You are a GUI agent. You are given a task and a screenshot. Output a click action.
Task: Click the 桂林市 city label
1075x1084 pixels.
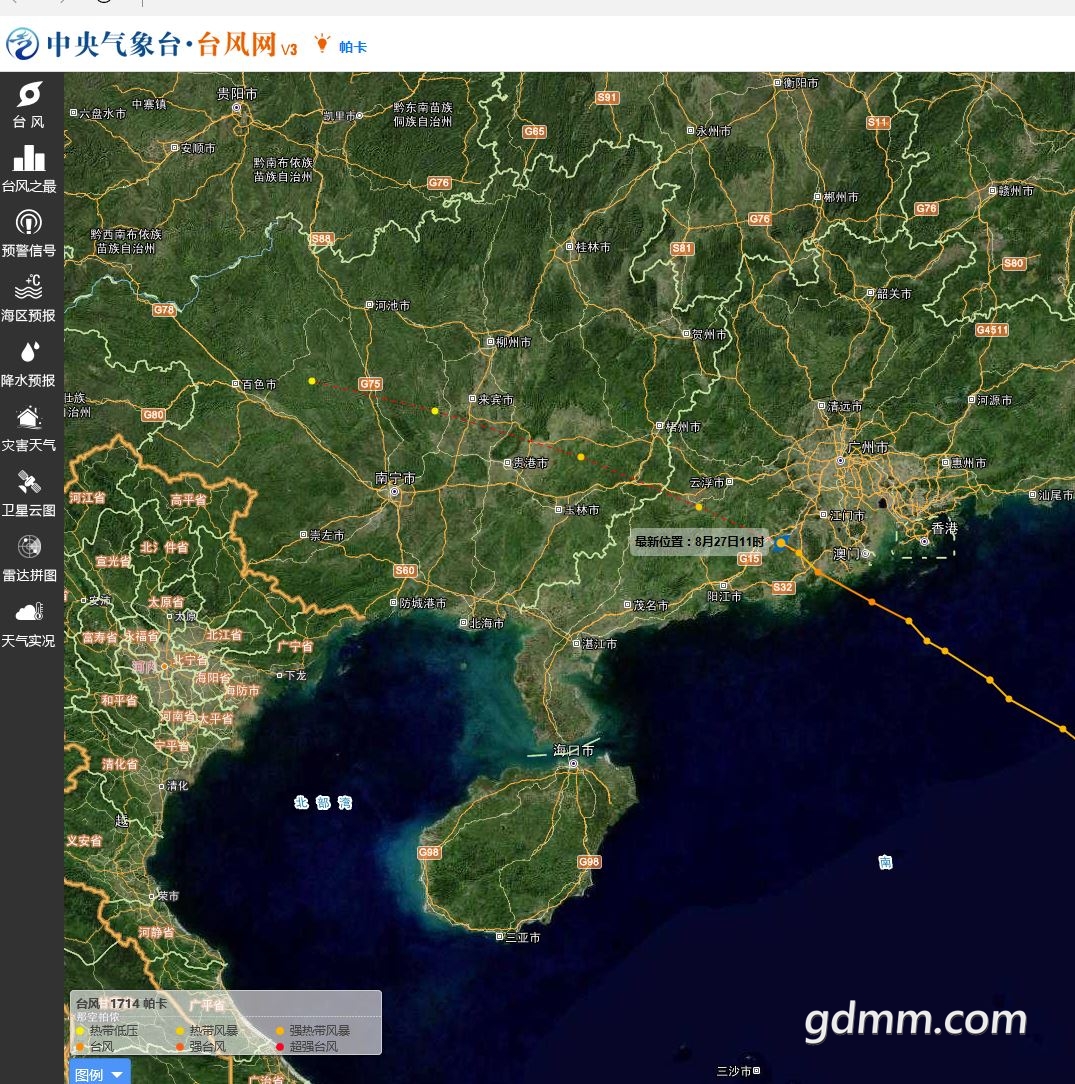[x=592, y=247]
